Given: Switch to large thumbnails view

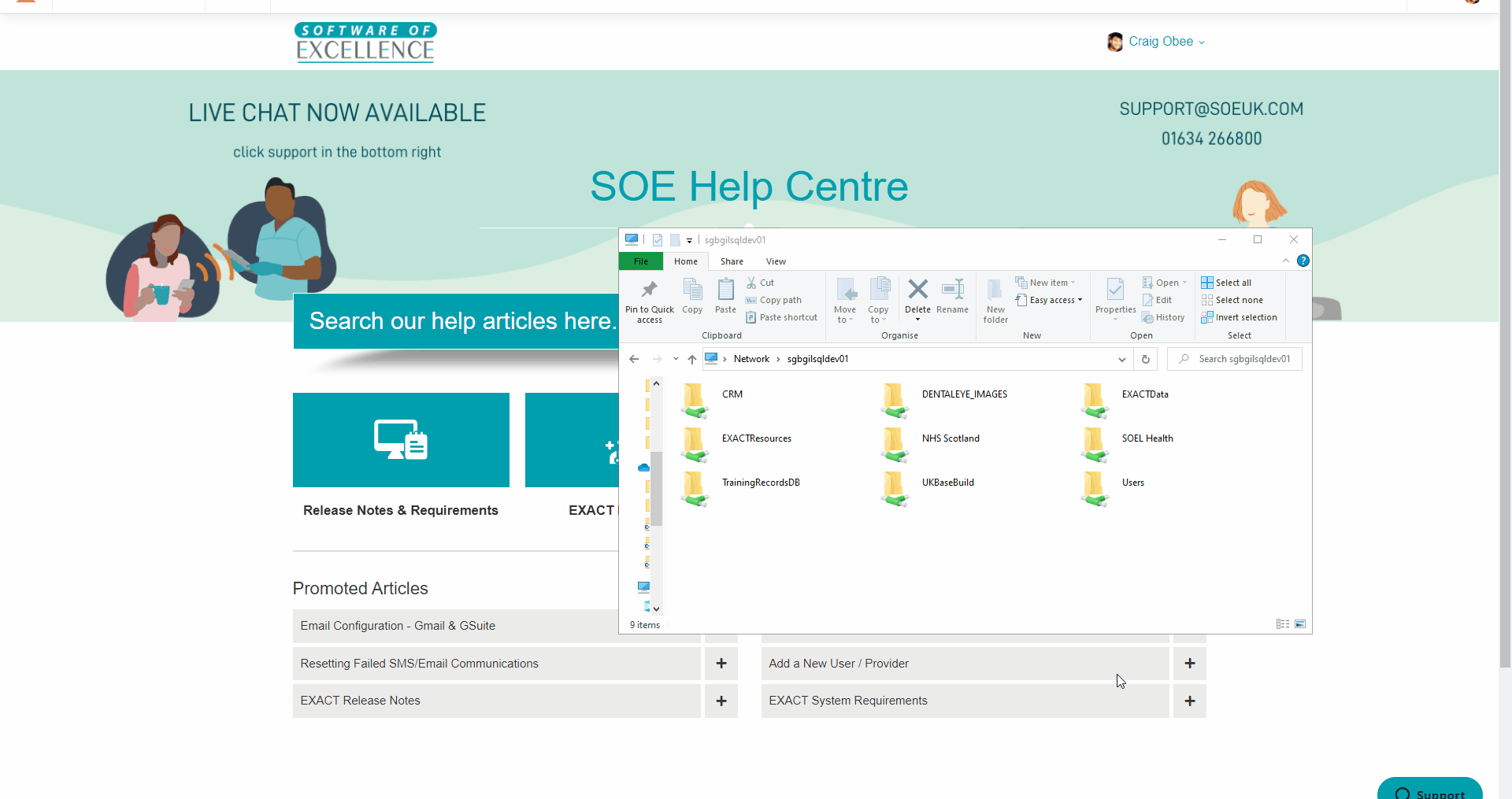Looking at the screenshot, I should pyautogui.click(x=1300, y=624).
